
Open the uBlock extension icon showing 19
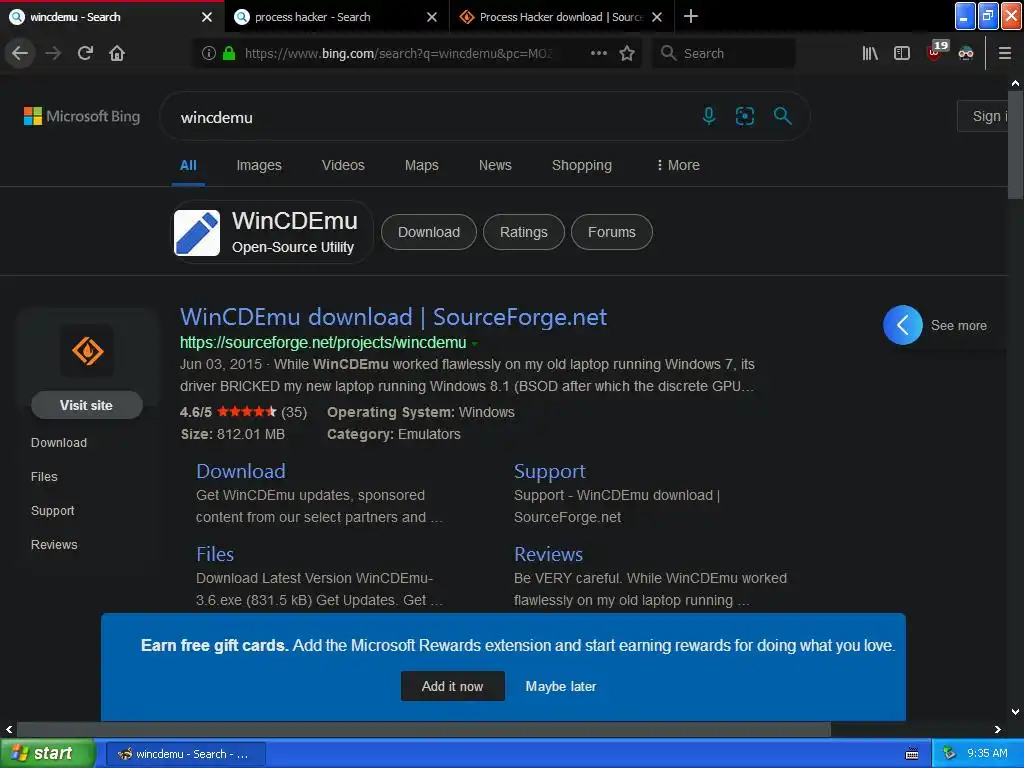pos(936,51)
